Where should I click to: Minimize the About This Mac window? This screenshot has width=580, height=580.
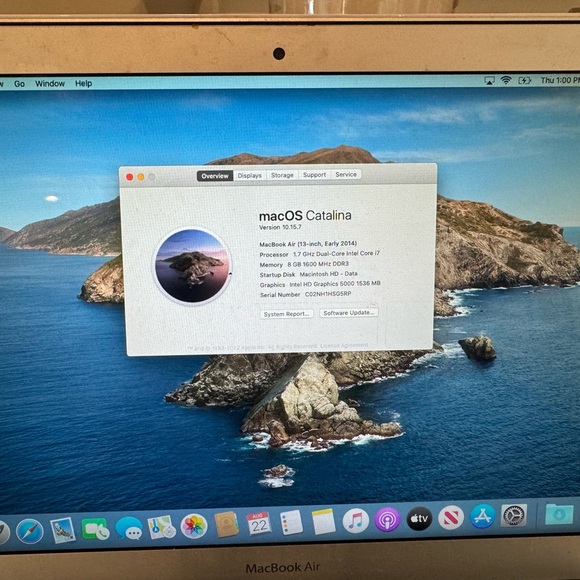(x=141, y=177)
